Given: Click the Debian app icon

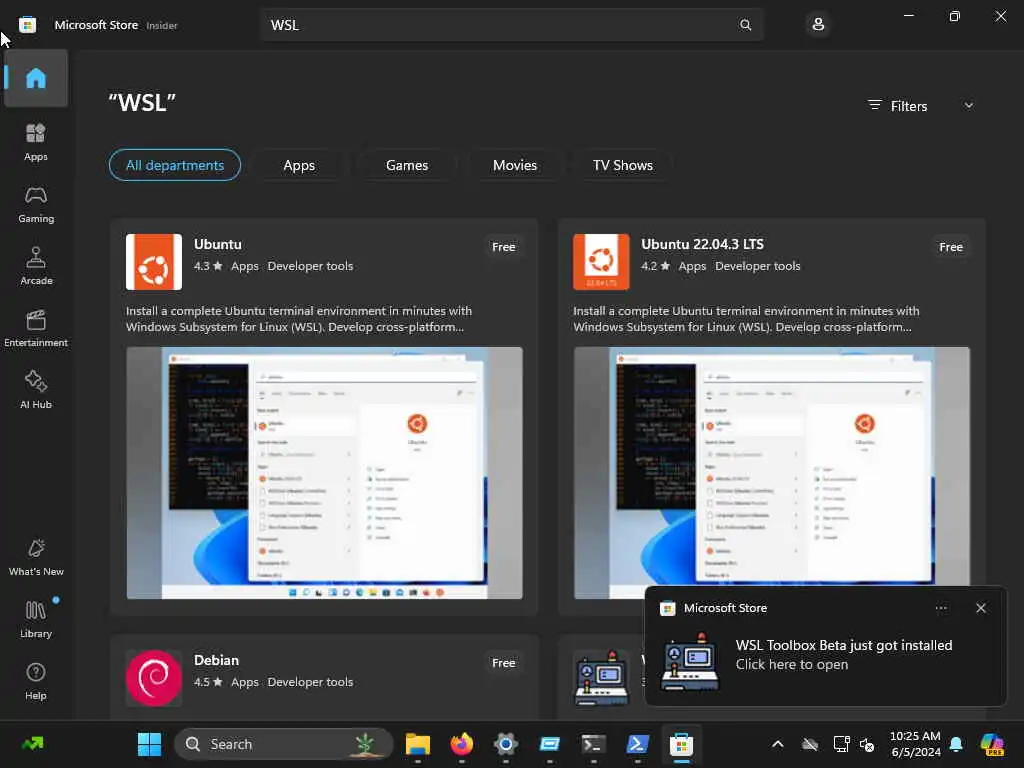Looking at the screenshot, I should click(x=154, y=678).
